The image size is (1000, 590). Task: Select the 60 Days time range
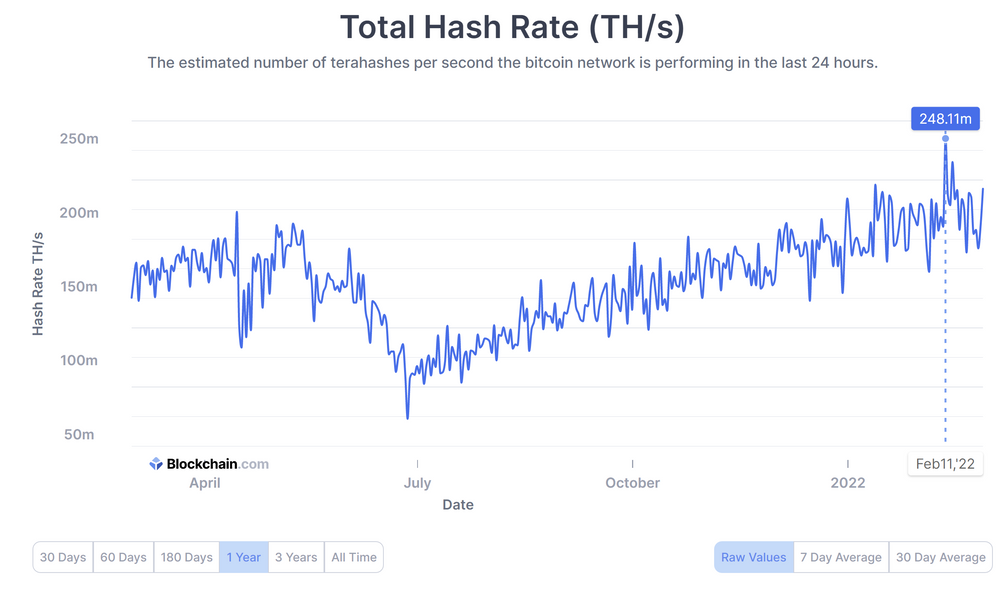pyautogui.click(x=123, y=557)
